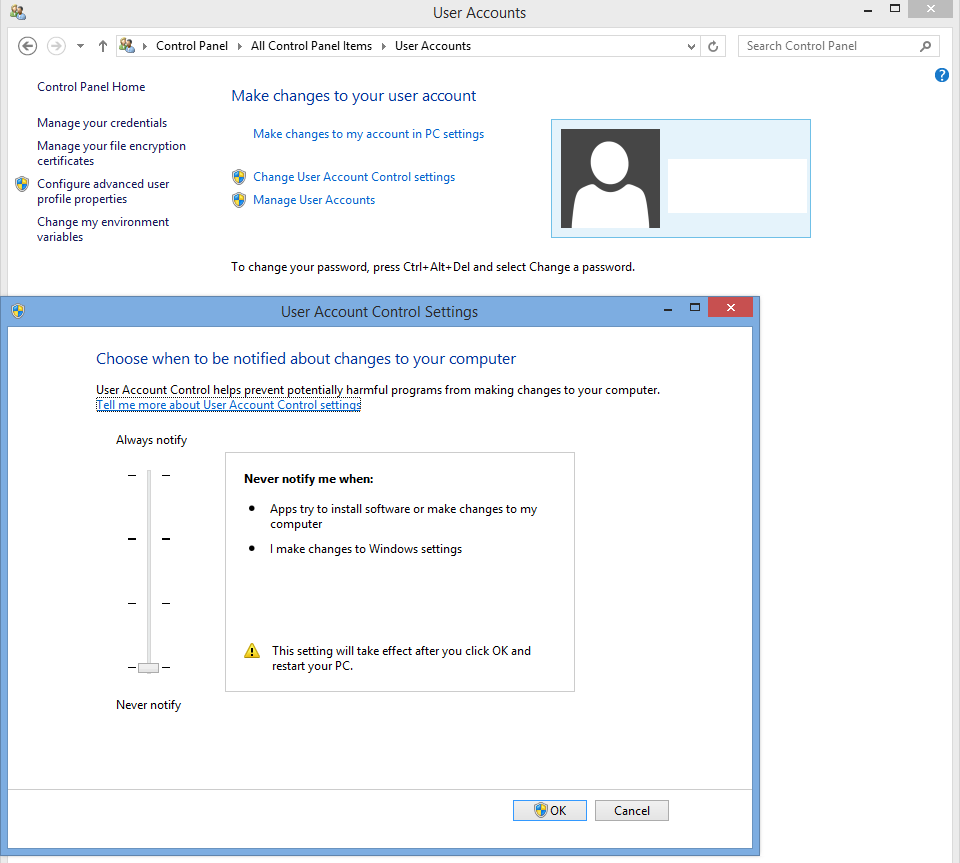
Task: Click the 'Never notify' slider label
Action: click(x=149, y=705)
